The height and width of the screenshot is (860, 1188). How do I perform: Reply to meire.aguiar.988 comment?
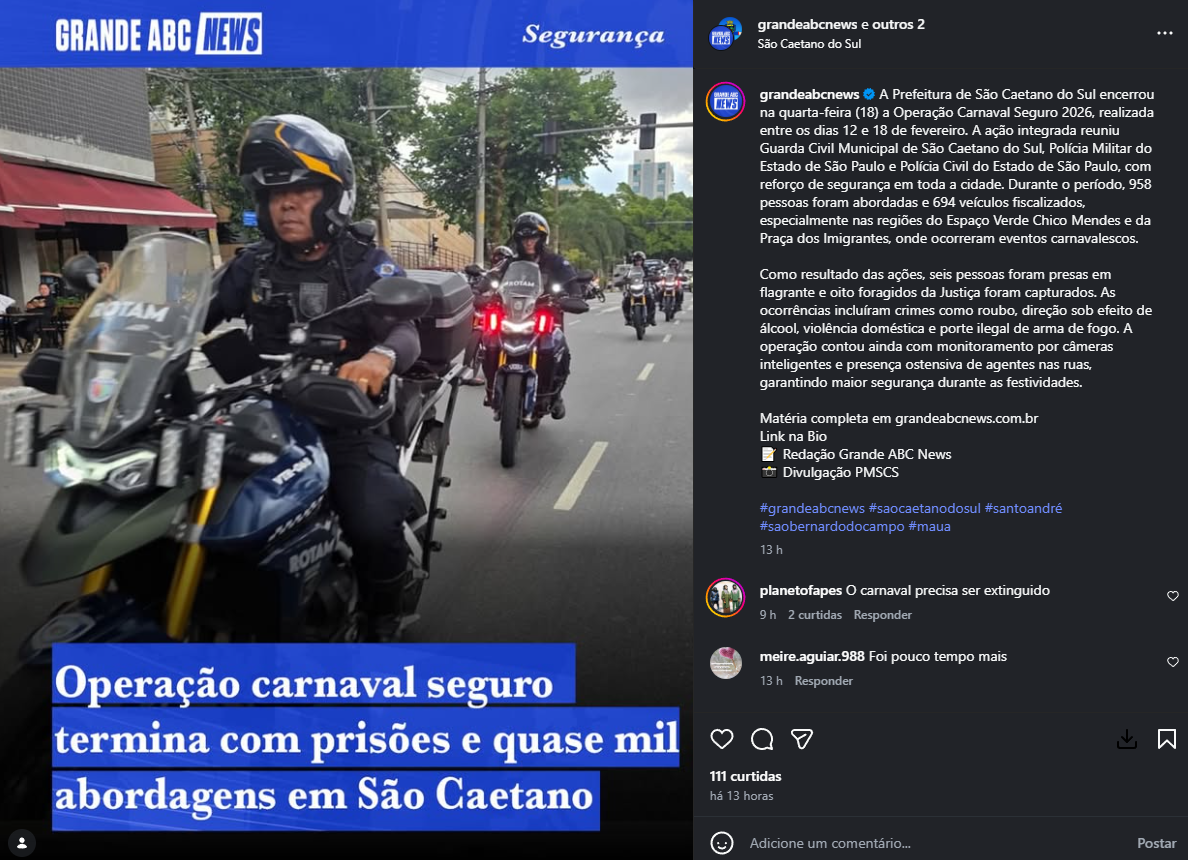point(824,680)
